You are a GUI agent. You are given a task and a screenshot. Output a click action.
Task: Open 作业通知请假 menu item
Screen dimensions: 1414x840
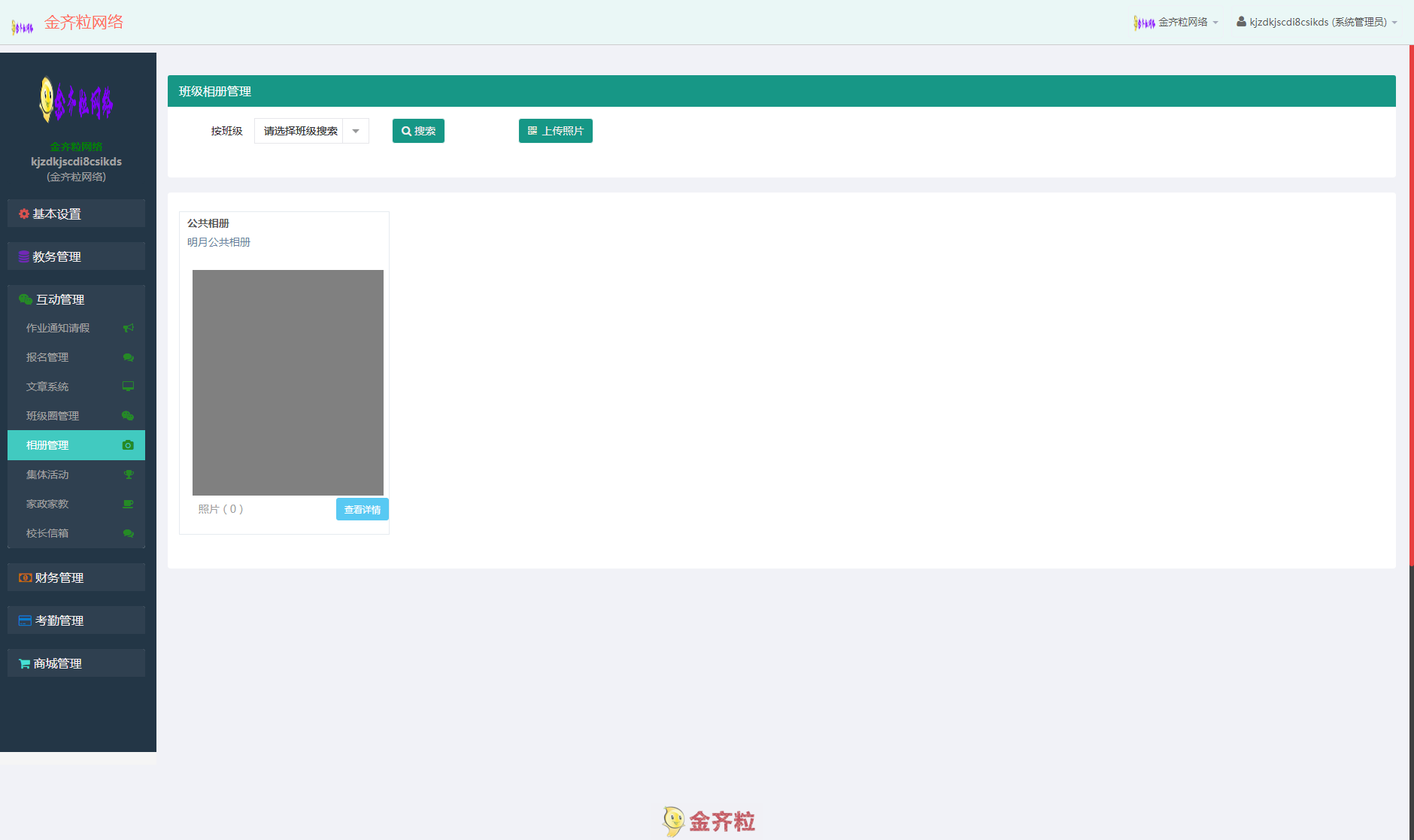(x=76, y=328)
